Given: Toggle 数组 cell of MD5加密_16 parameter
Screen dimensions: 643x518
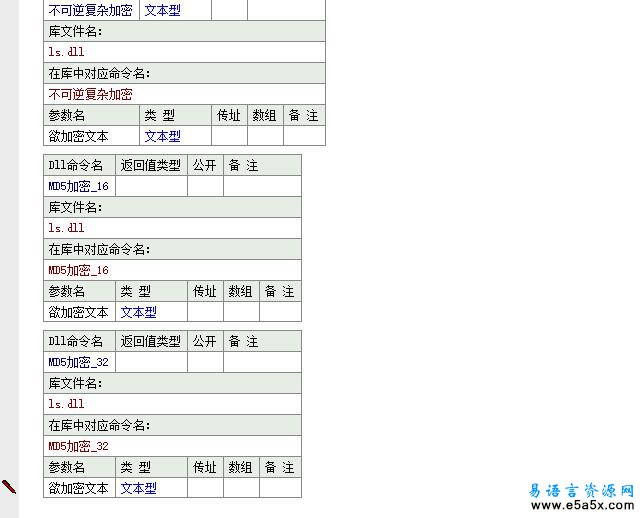Looking at the screenshot, I should [241, 312].
